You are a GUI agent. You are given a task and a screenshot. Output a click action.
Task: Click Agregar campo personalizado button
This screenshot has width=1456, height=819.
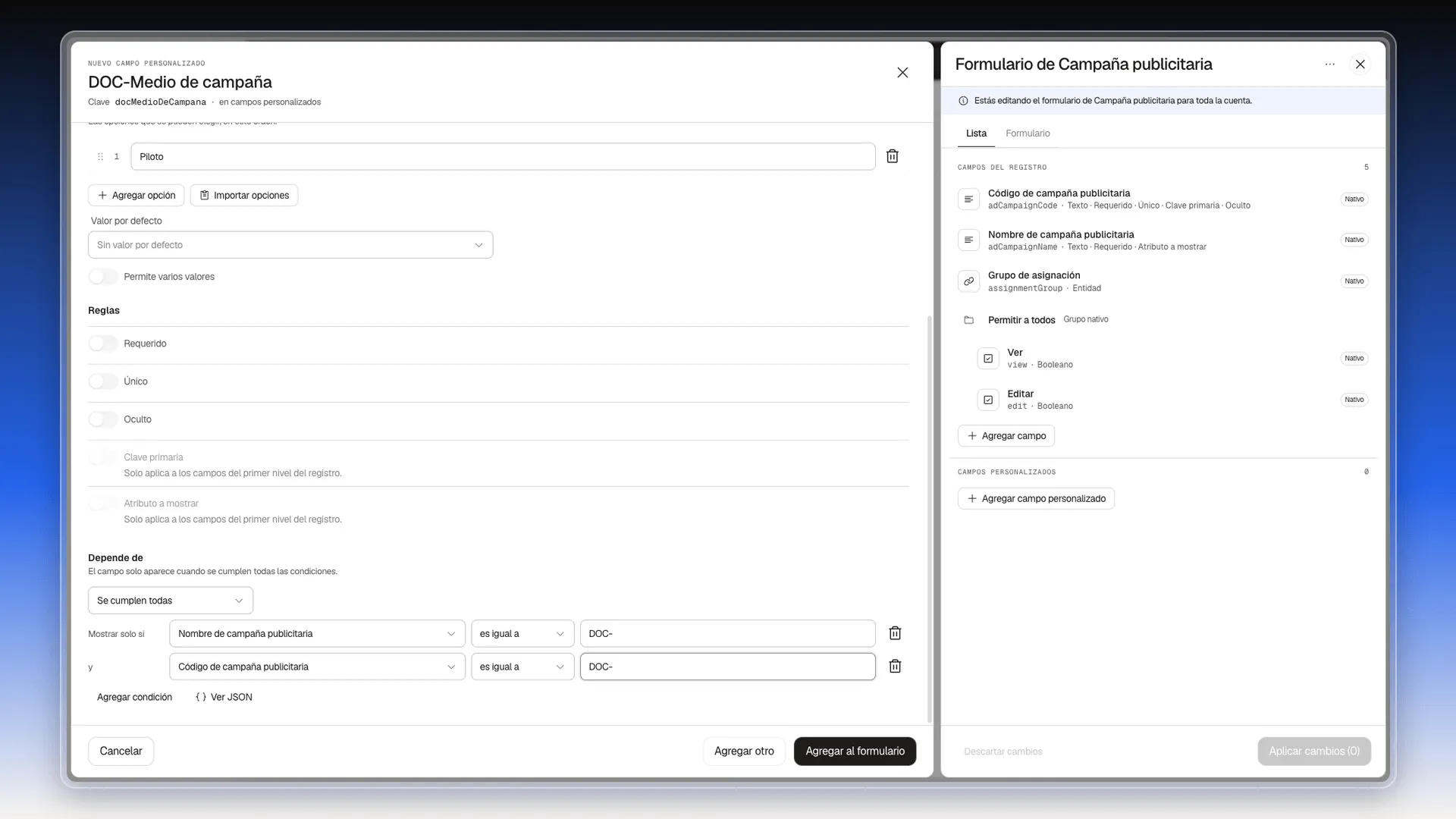(1036, 499)
